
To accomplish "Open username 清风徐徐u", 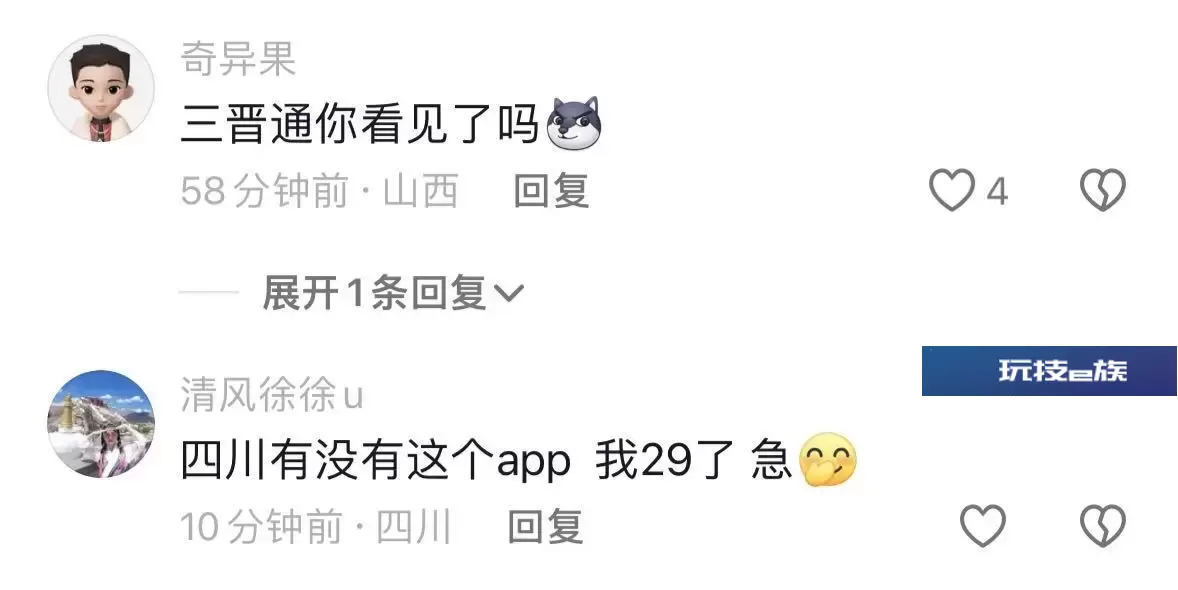I will coord(272,395).
